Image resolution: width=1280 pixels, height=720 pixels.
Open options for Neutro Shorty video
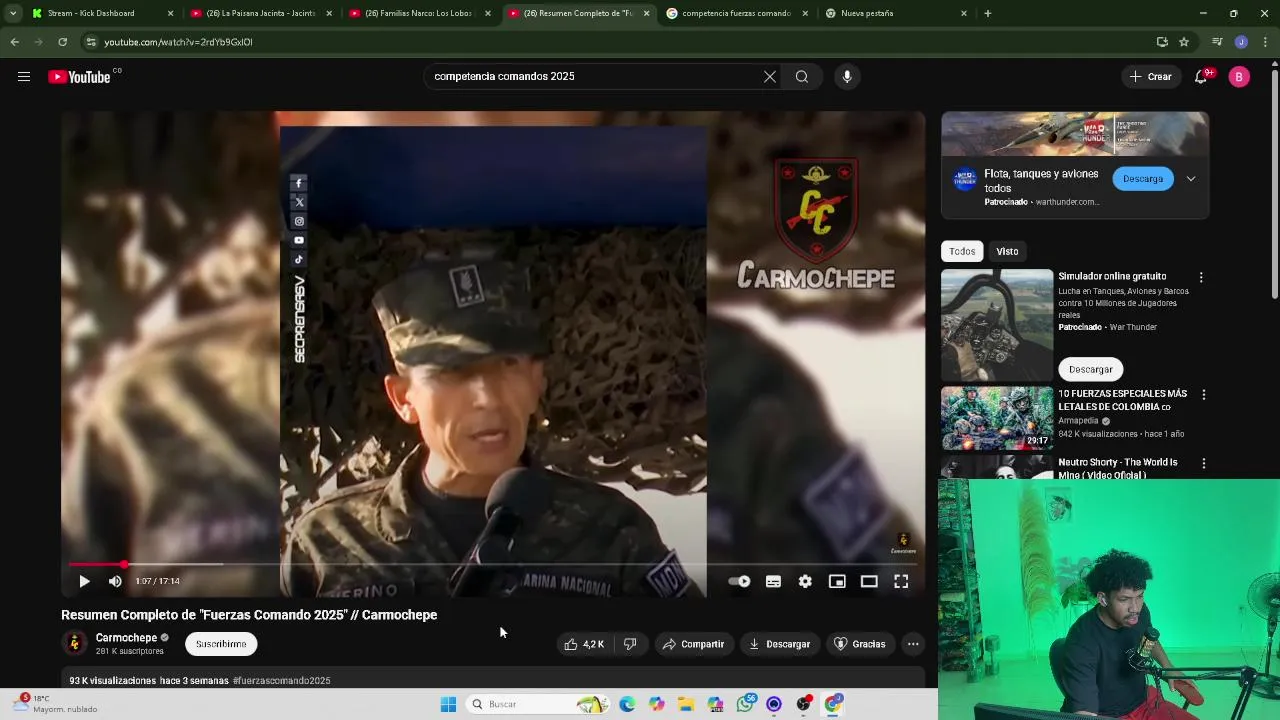[x=1203, y=464]
